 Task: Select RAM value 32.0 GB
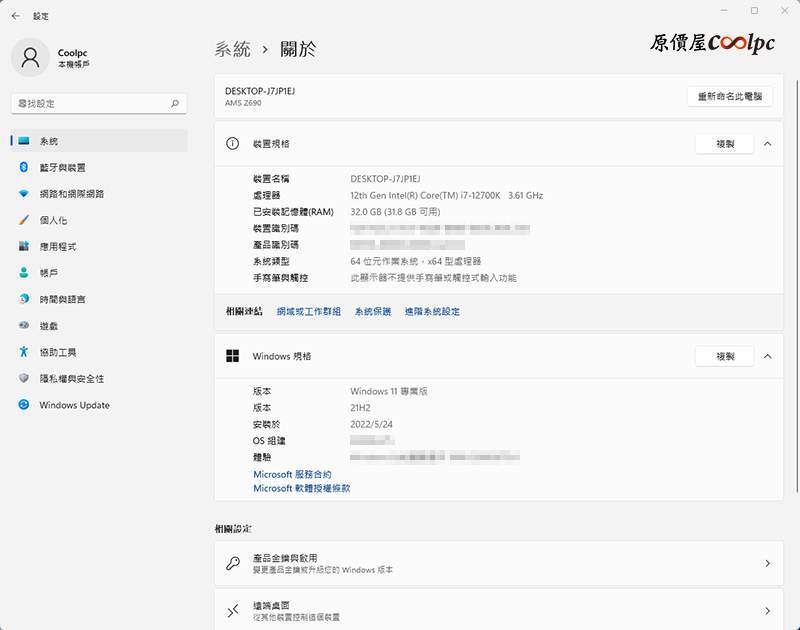pyautogui.click(x=395, y=212)
